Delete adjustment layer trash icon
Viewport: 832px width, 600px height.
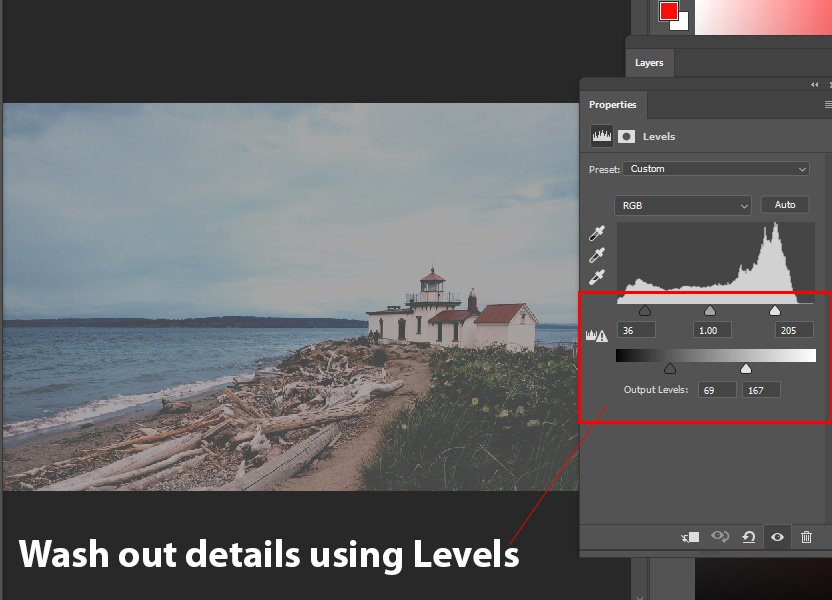click(807, 537)
